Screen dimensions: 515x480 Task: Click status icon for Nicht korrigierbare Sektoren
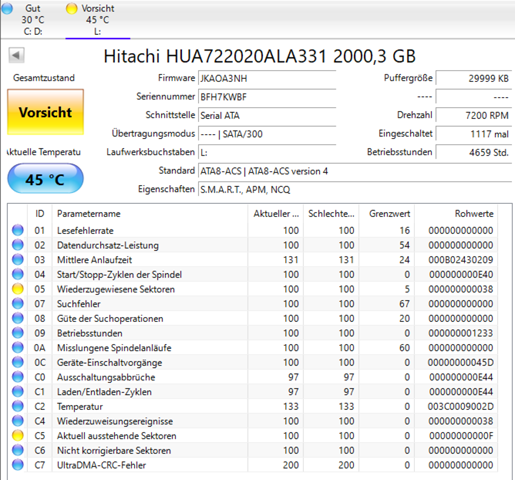(18, 450)
